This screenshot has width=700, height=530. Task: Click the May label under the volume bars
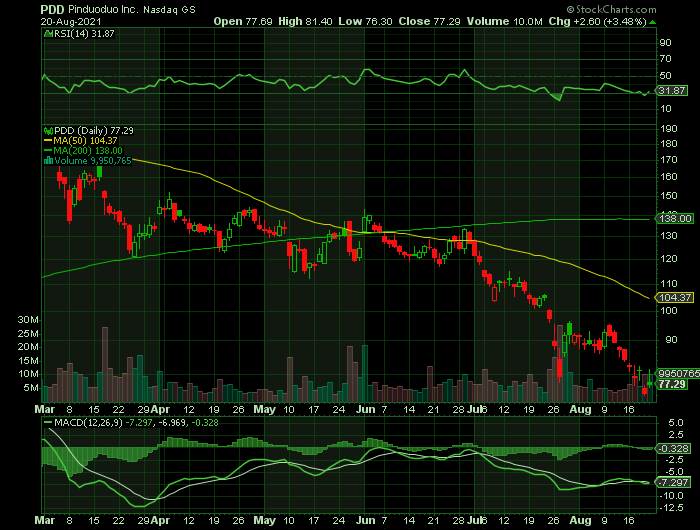pyautogui.click(x=264, y=409)
